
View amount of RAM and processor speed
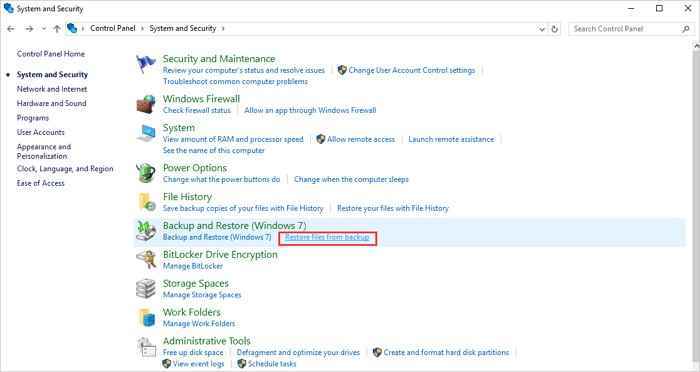point(233,139)
